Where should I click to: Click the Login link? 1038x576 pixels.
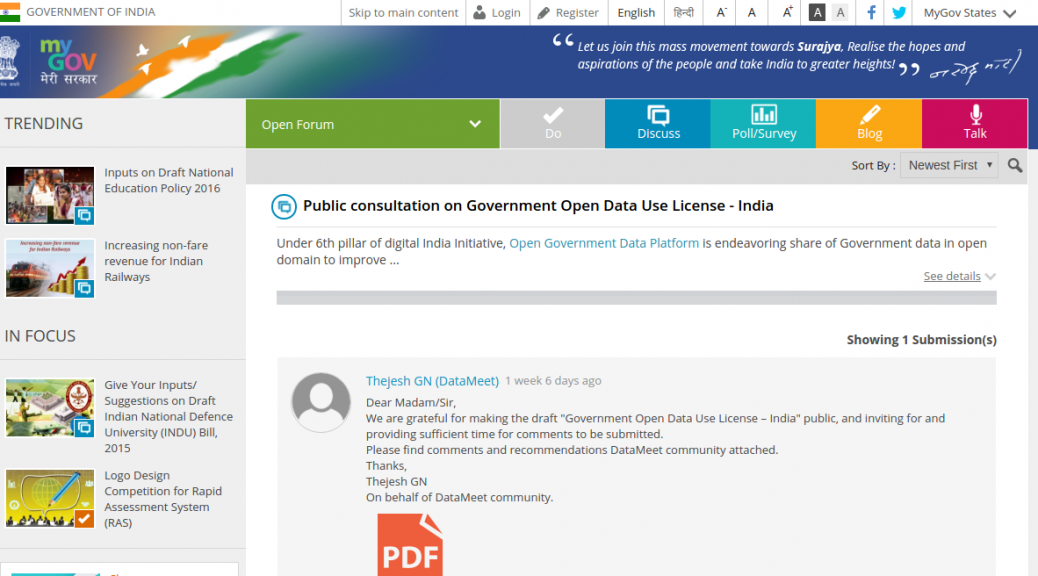click(x=497, y=13)
